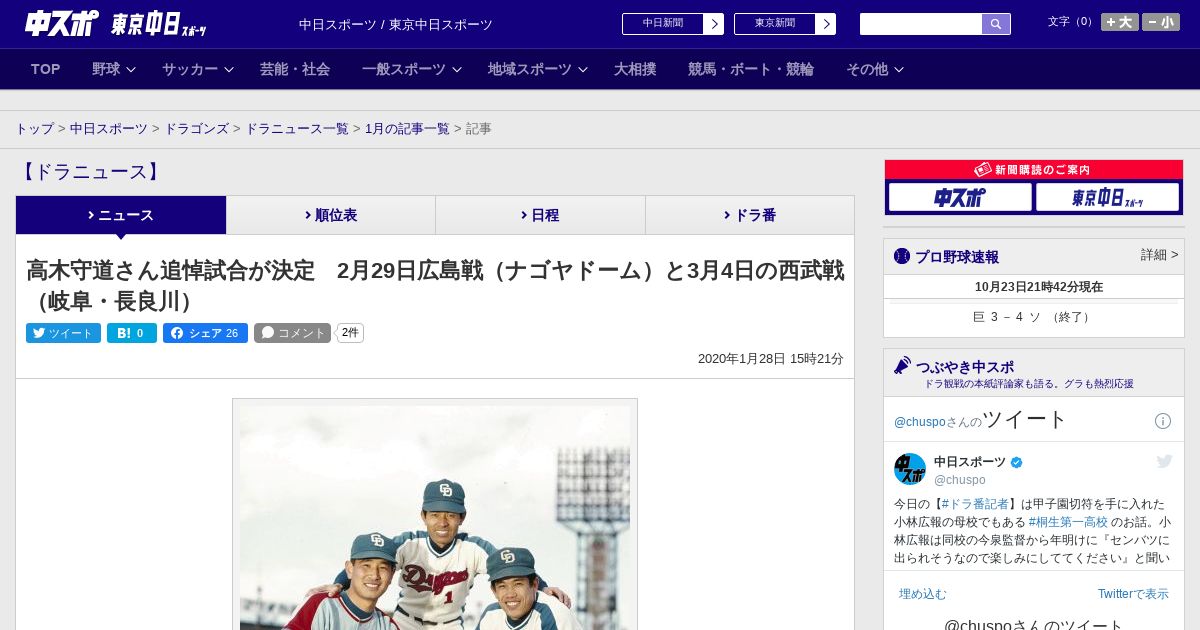
Task: Click the Twitter bird icon in the tweet
Action: [x=1164, y=461]
